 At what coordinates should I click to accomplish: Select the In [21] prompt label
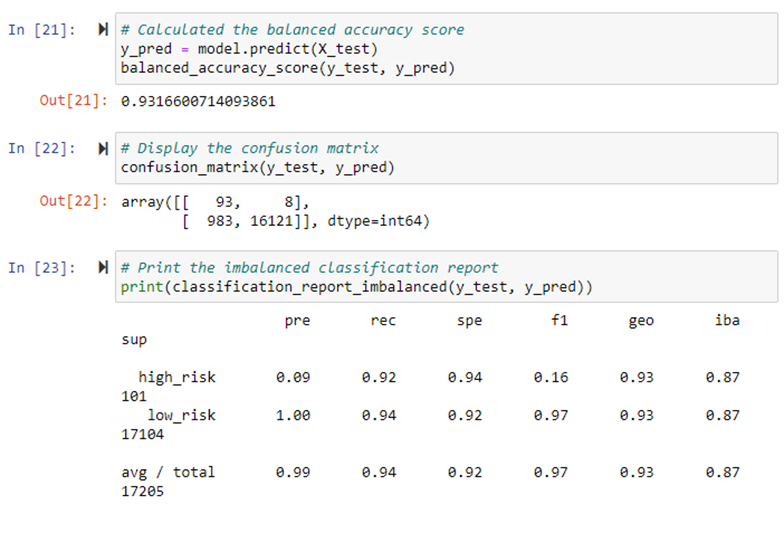(42, 30)
